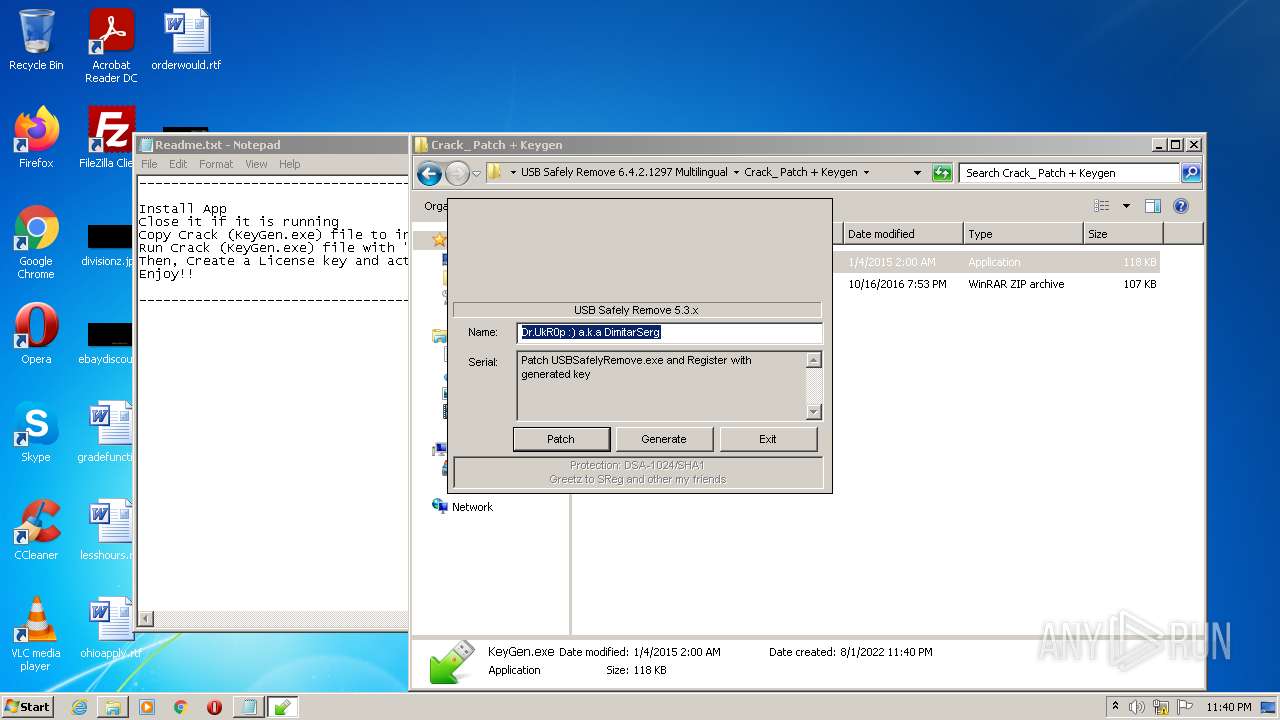Click the Explorer Forward arrow button
1280x720 pixels.
point(457,173)
